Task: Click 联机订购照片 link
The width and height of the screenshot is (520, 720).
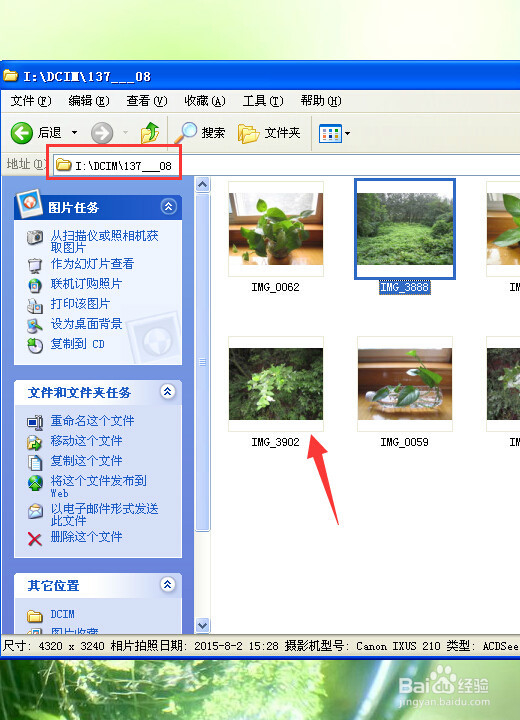Action: 86,284
